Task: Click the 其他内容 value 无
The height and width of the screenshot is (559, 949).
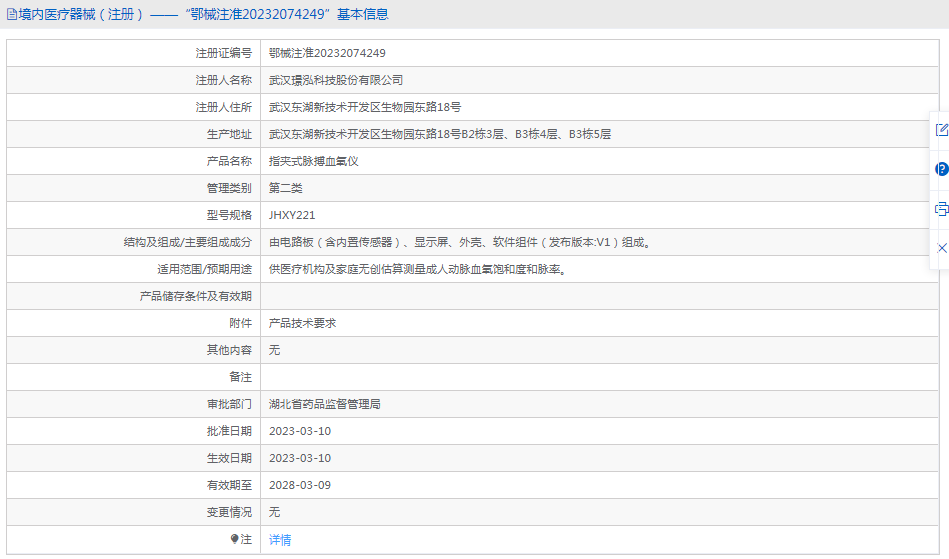Action: click(275, 350)
